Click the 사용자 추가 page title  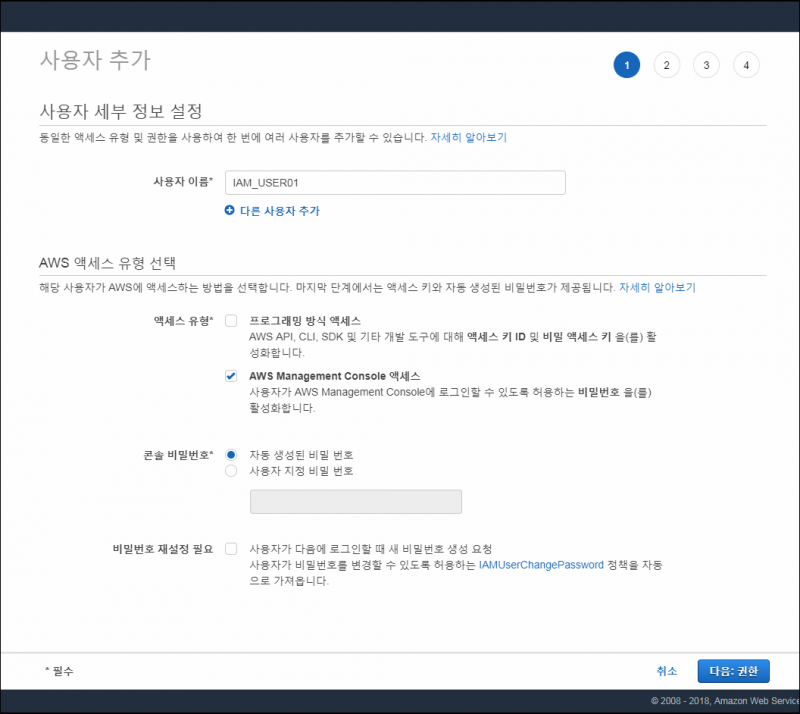[95, 60]
